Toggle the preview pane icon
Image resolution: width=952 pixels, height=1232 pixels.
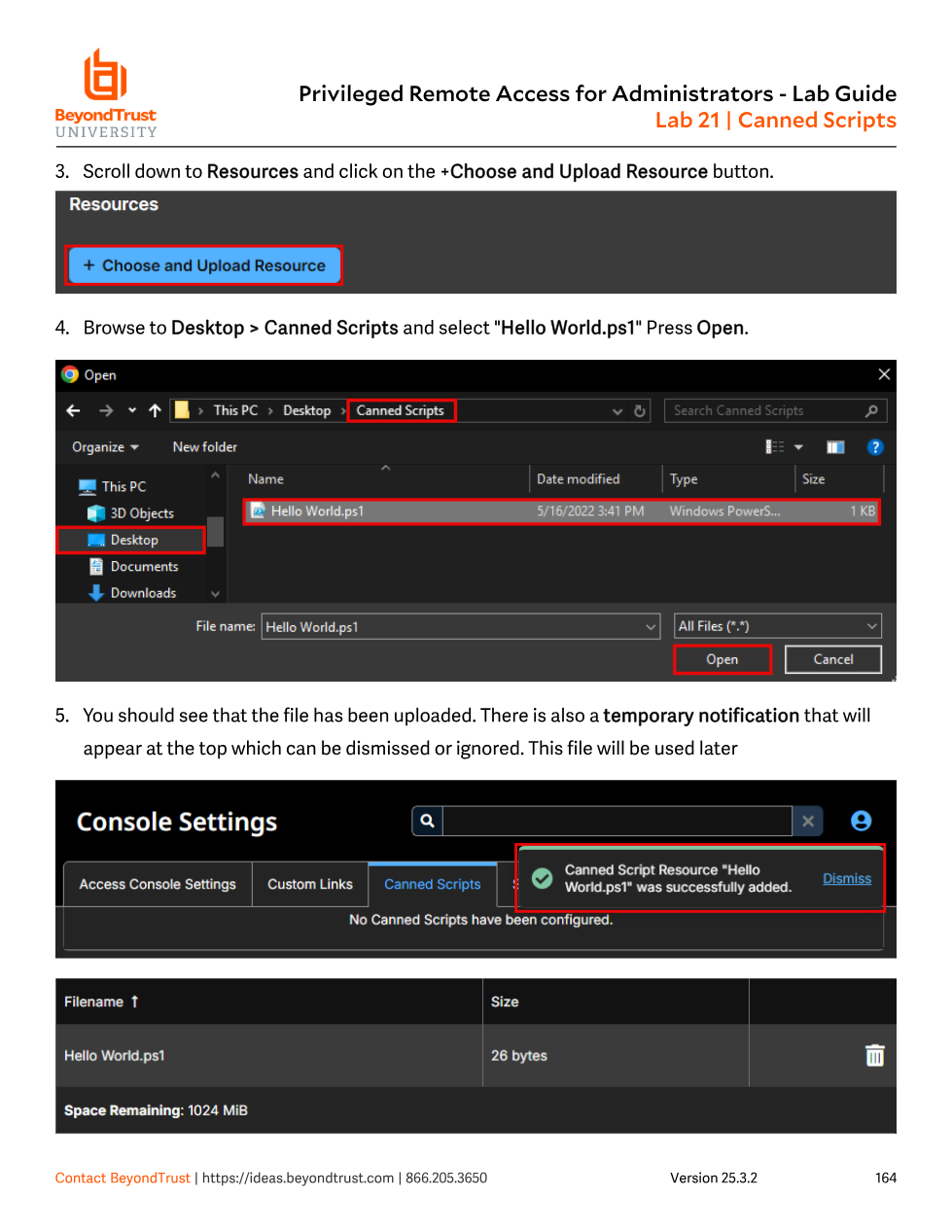pyautogui.click(x=835, y=447)
